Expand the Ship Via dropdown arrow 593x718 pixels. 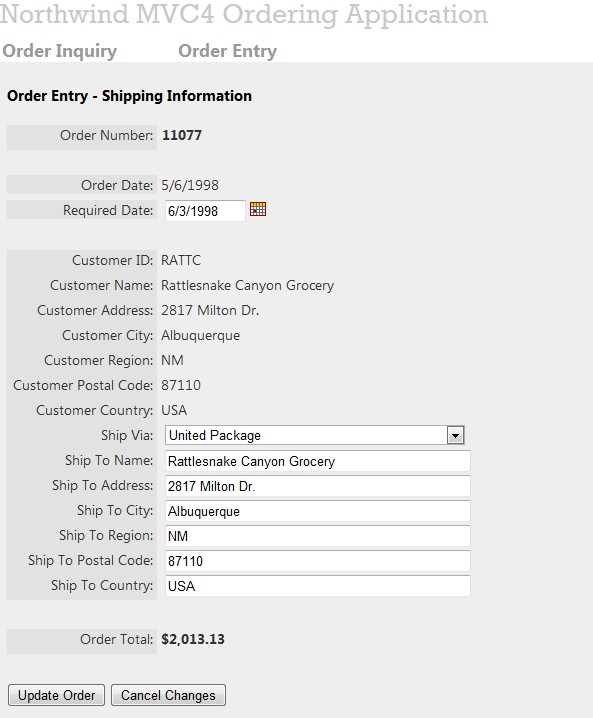click(x=455, y=435)
